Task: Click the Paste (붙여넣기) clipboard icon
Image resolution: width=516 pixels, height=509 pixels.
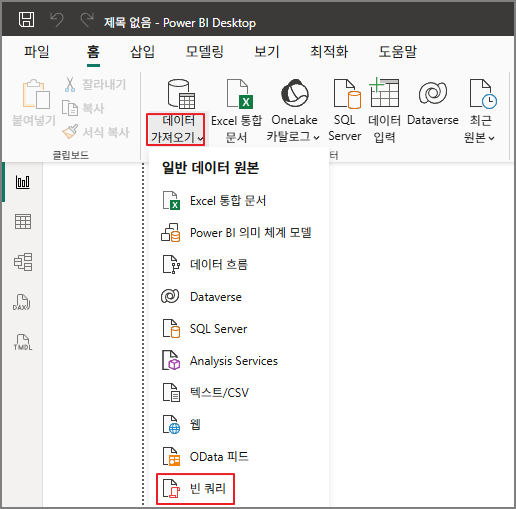Action: [x=36, y=94]
